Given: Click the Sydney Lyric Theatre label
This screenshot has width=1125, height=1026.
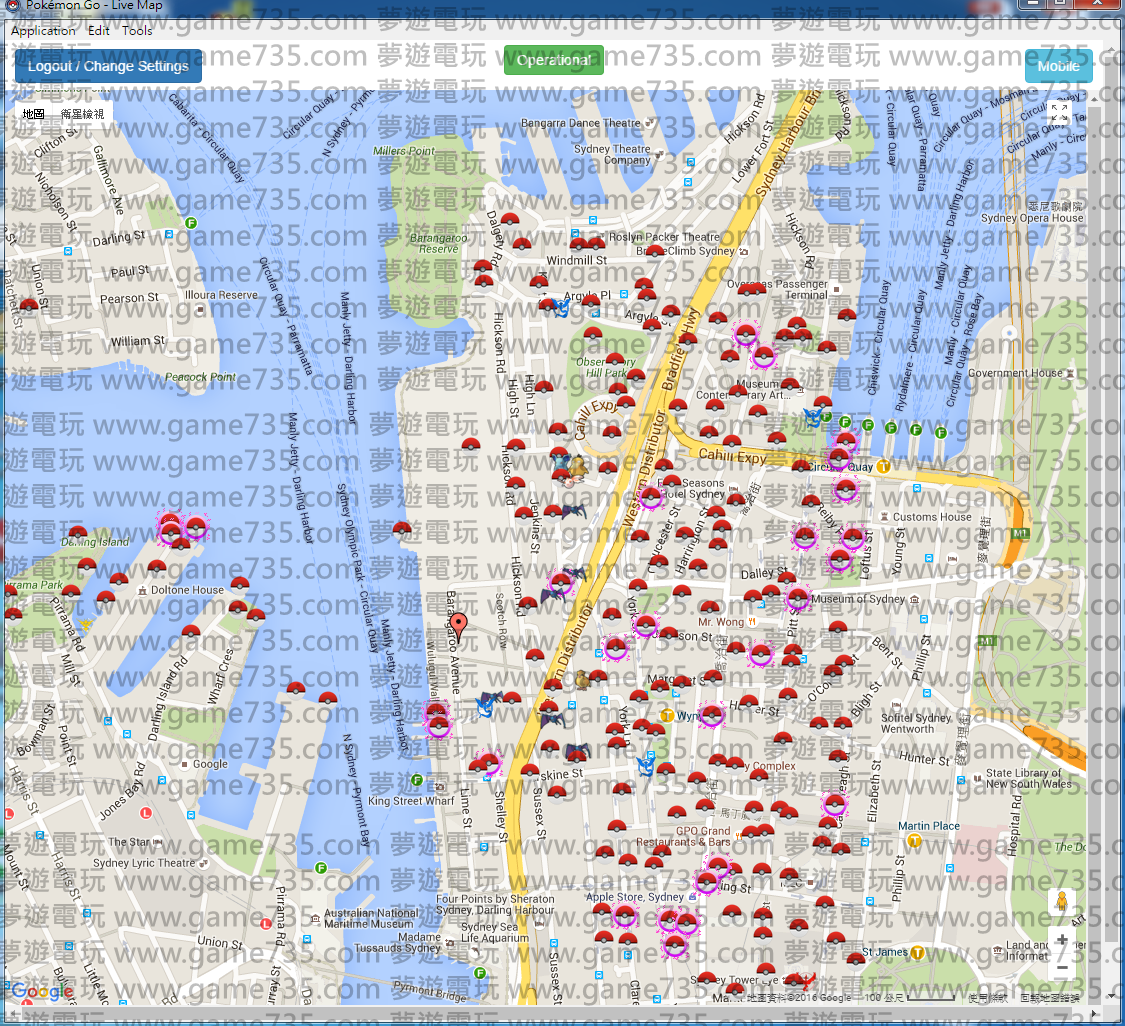Looking at the screenshot, I should 143,863.
